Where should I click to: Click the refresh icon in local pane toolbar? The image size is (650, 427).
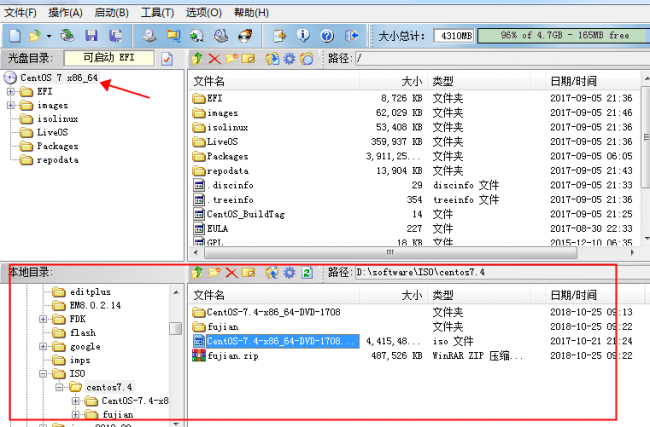click(x=307, y=273)
